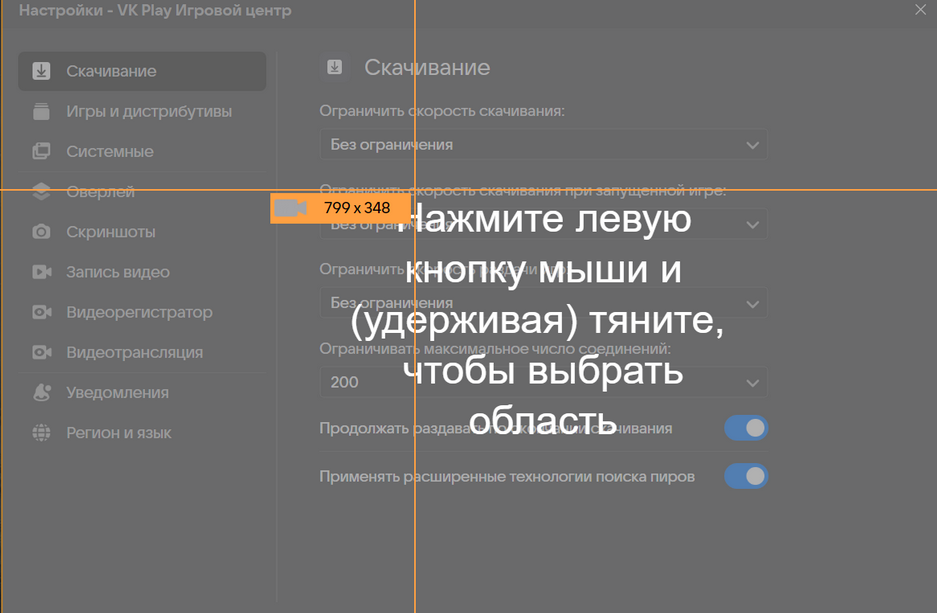Click the Видеорегистратор sidebar icon
Image resolution: width=937 pixels, height=613 pixels.
41,312
